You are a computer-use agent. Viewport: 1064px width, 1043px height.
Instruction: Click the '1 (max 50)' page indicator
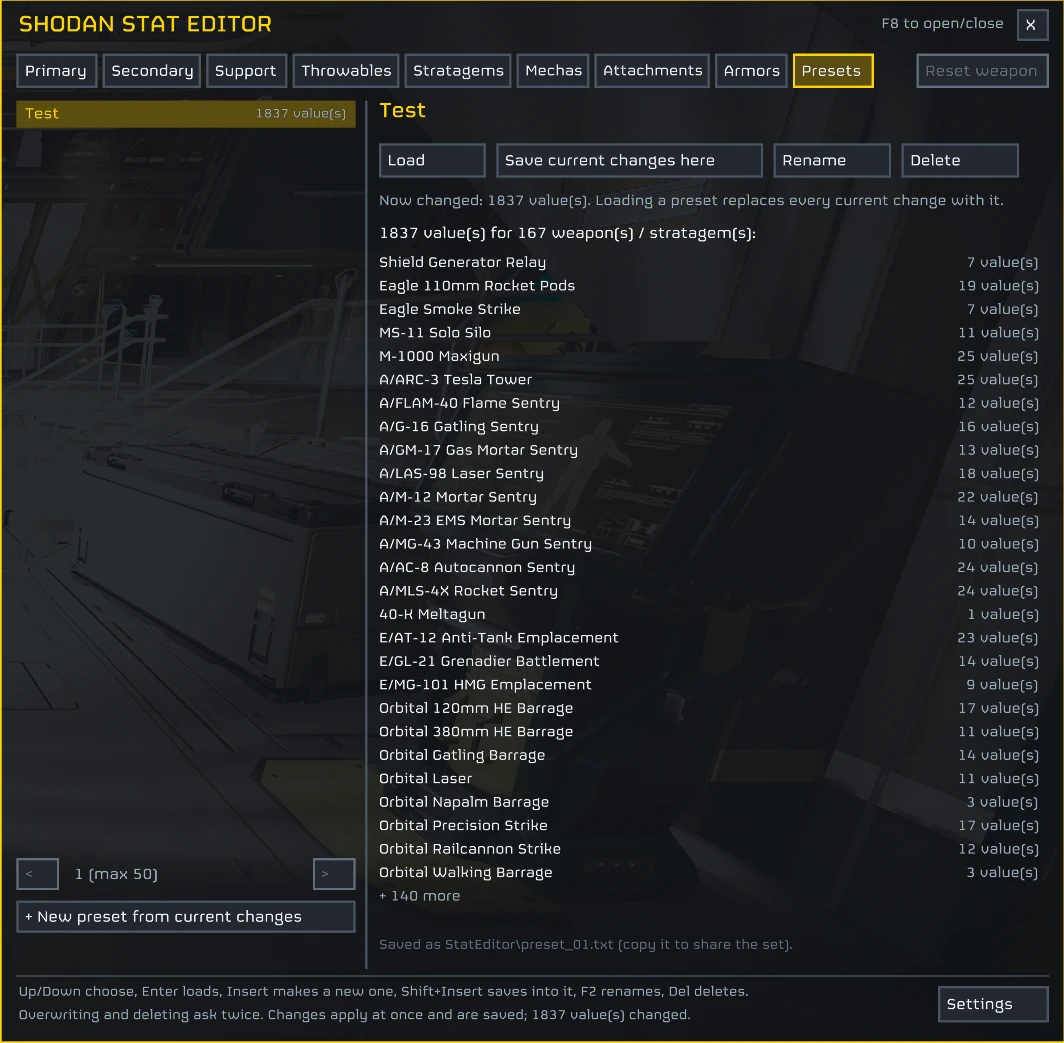tap(116, 874)
